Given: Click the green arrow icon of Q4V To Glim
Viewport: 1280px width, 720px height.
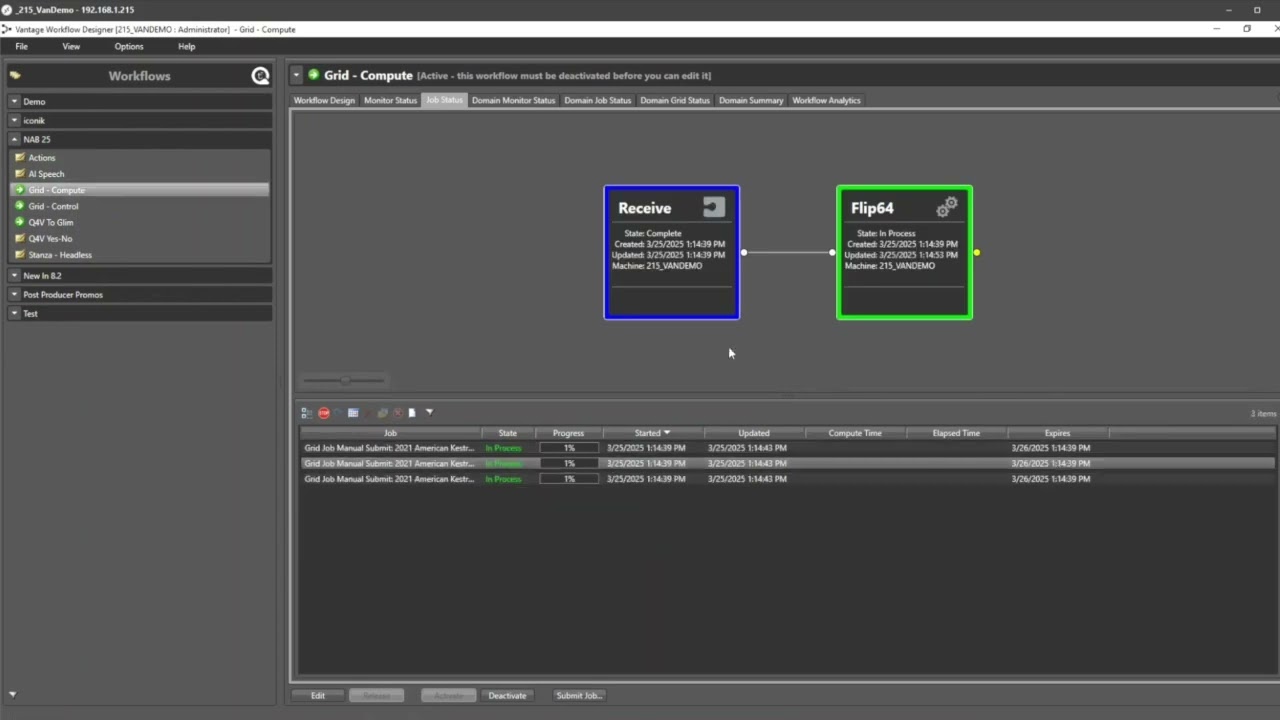Looking at the screenshot, I should point(19,222).
